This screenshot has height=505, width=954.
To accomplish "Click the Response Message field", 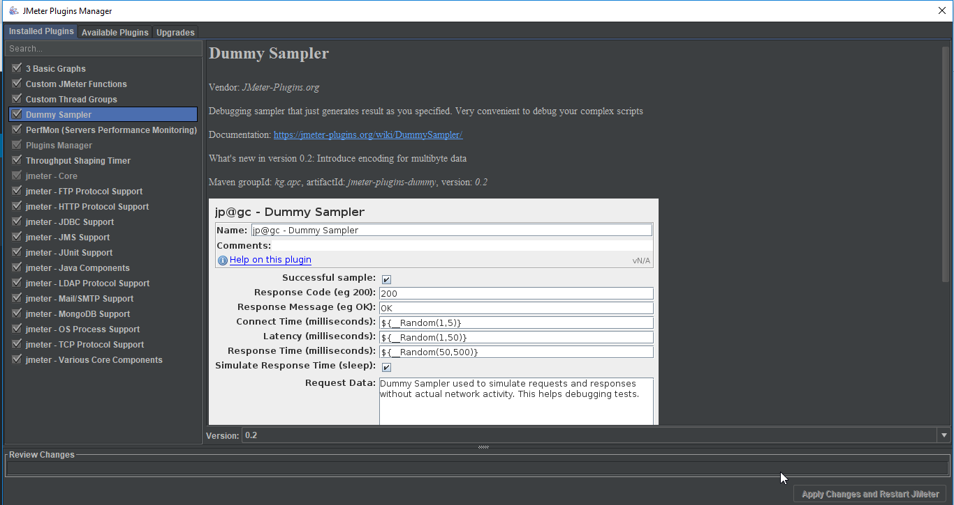I will [516, 308].
